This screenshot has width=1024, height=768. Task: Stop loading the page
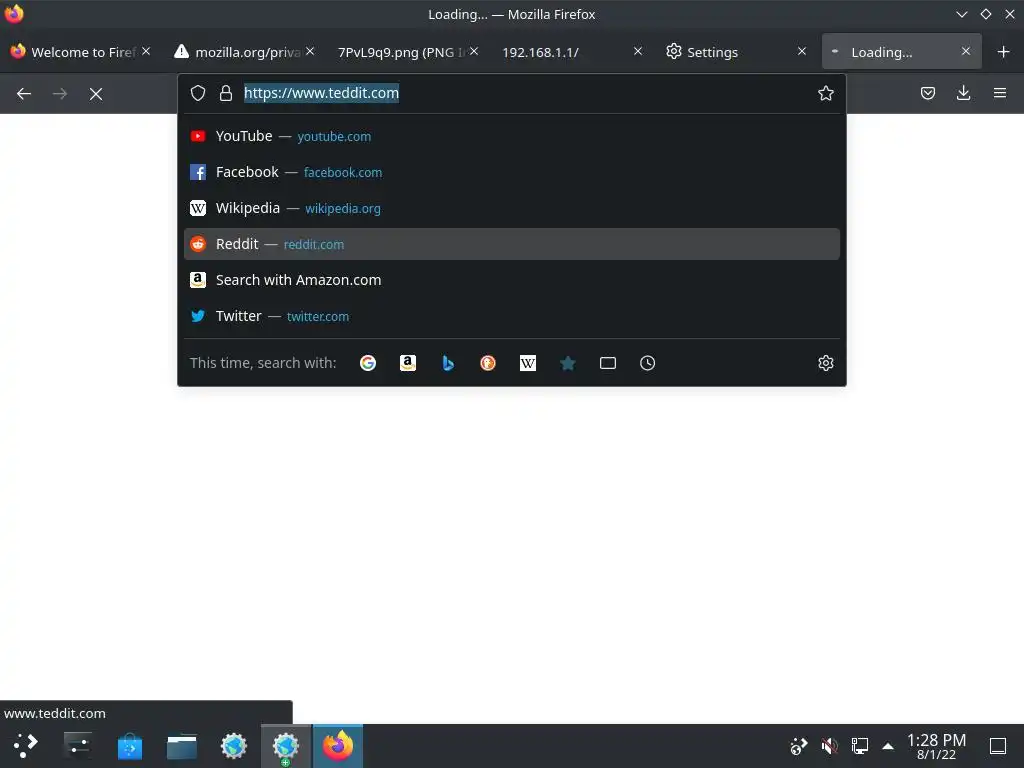[96, 94]
